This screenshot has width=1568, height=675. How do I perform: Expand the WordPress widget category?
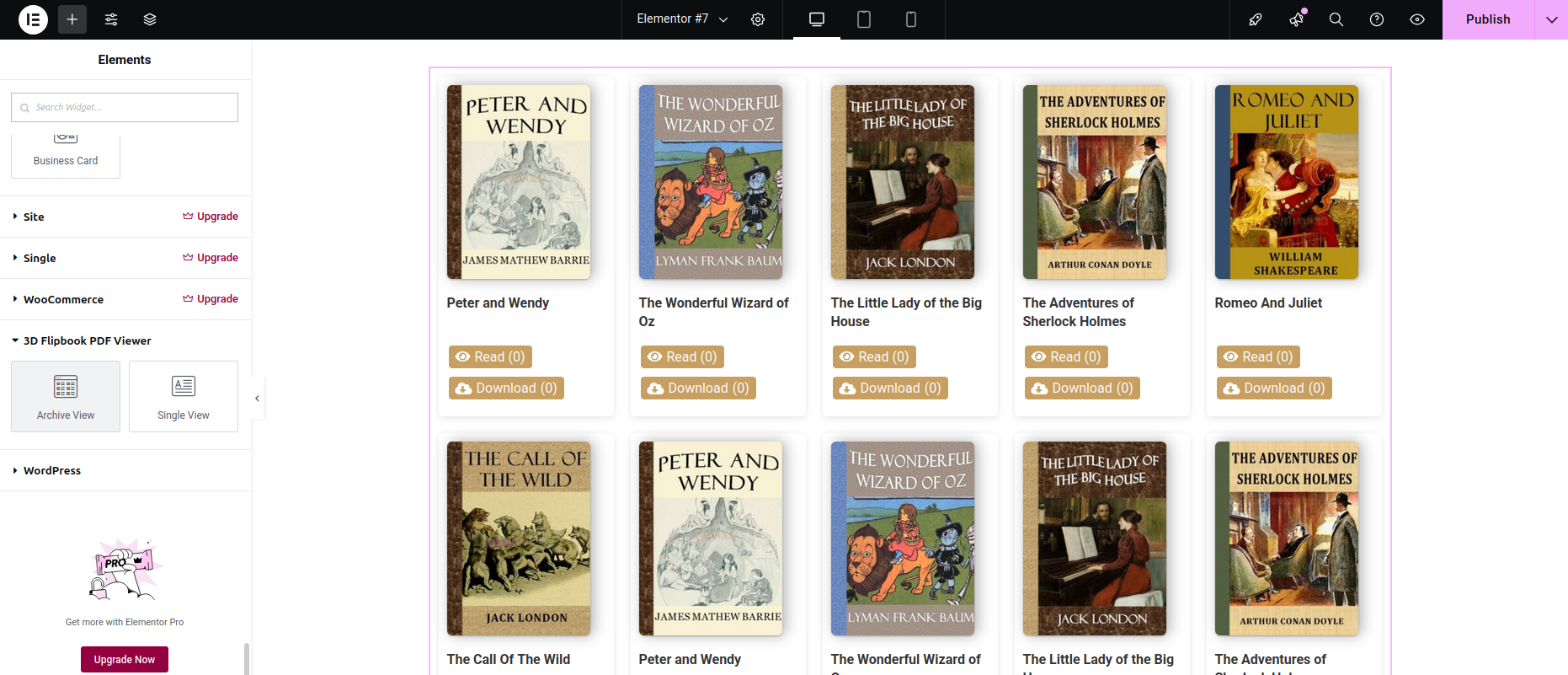click(52, 470)
